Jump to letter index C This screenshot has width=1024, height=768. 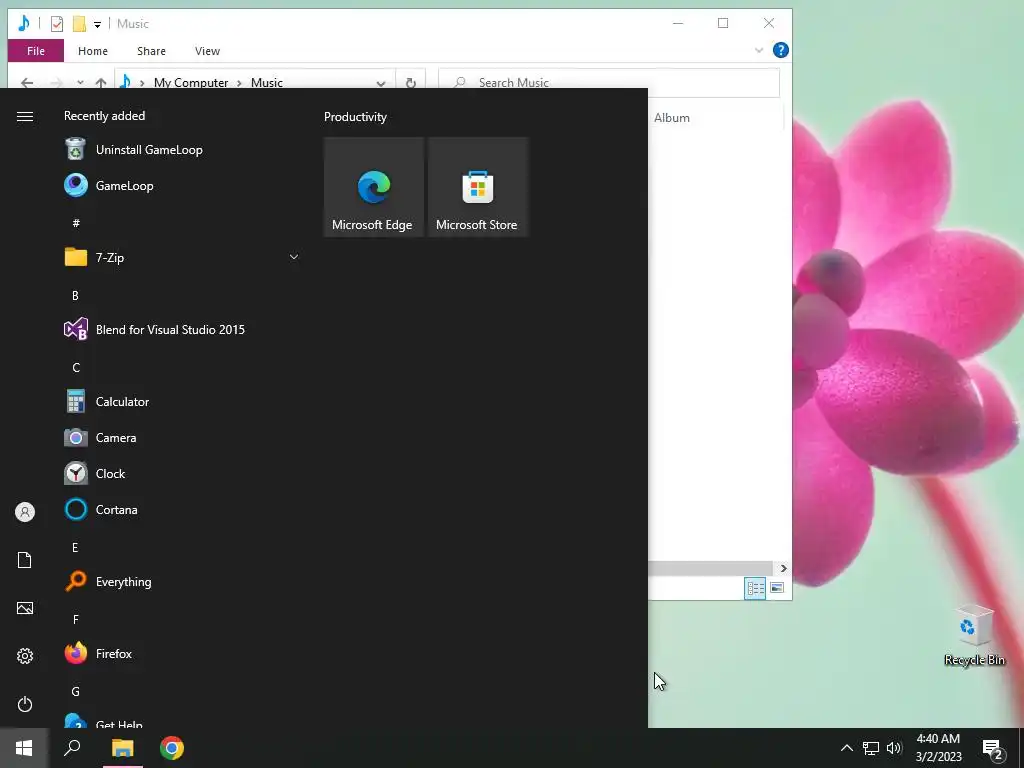click(76, 368)
